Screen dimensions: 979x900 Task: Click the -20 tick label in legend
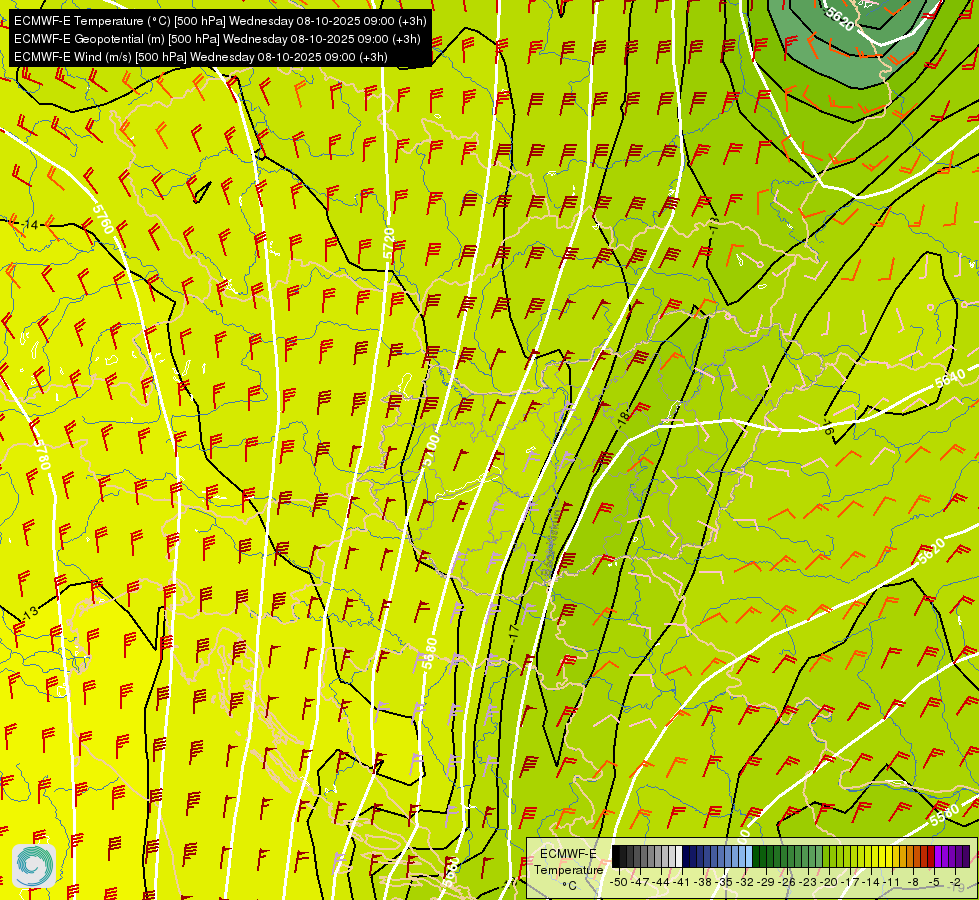coord(829,882)
